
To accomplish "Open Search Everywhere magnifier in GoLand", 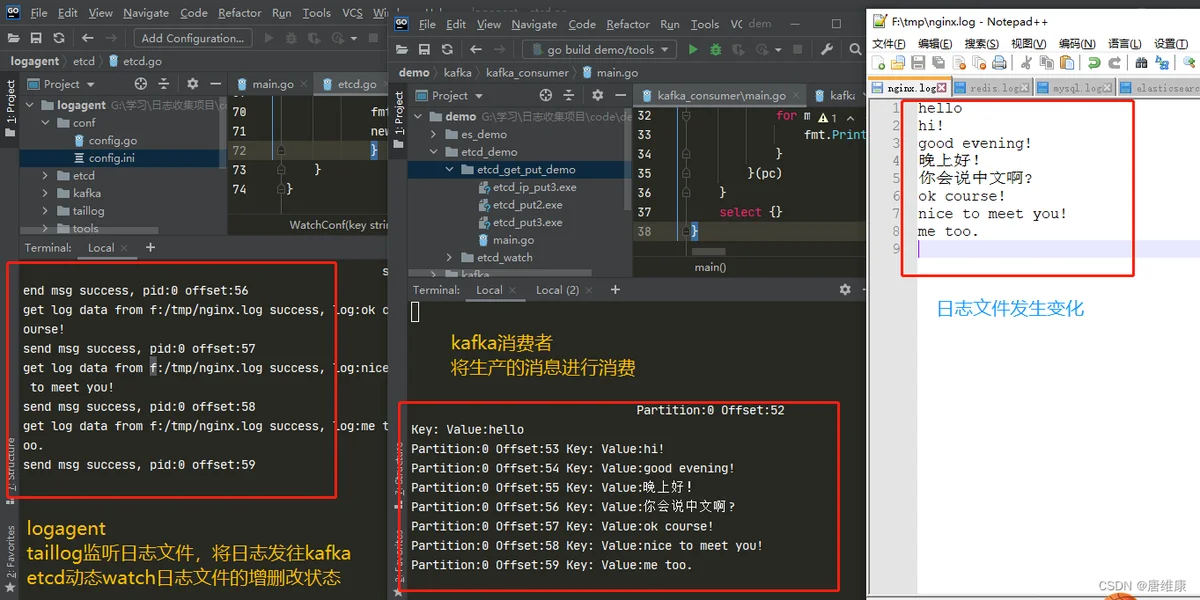I will [x=855, y=48].
